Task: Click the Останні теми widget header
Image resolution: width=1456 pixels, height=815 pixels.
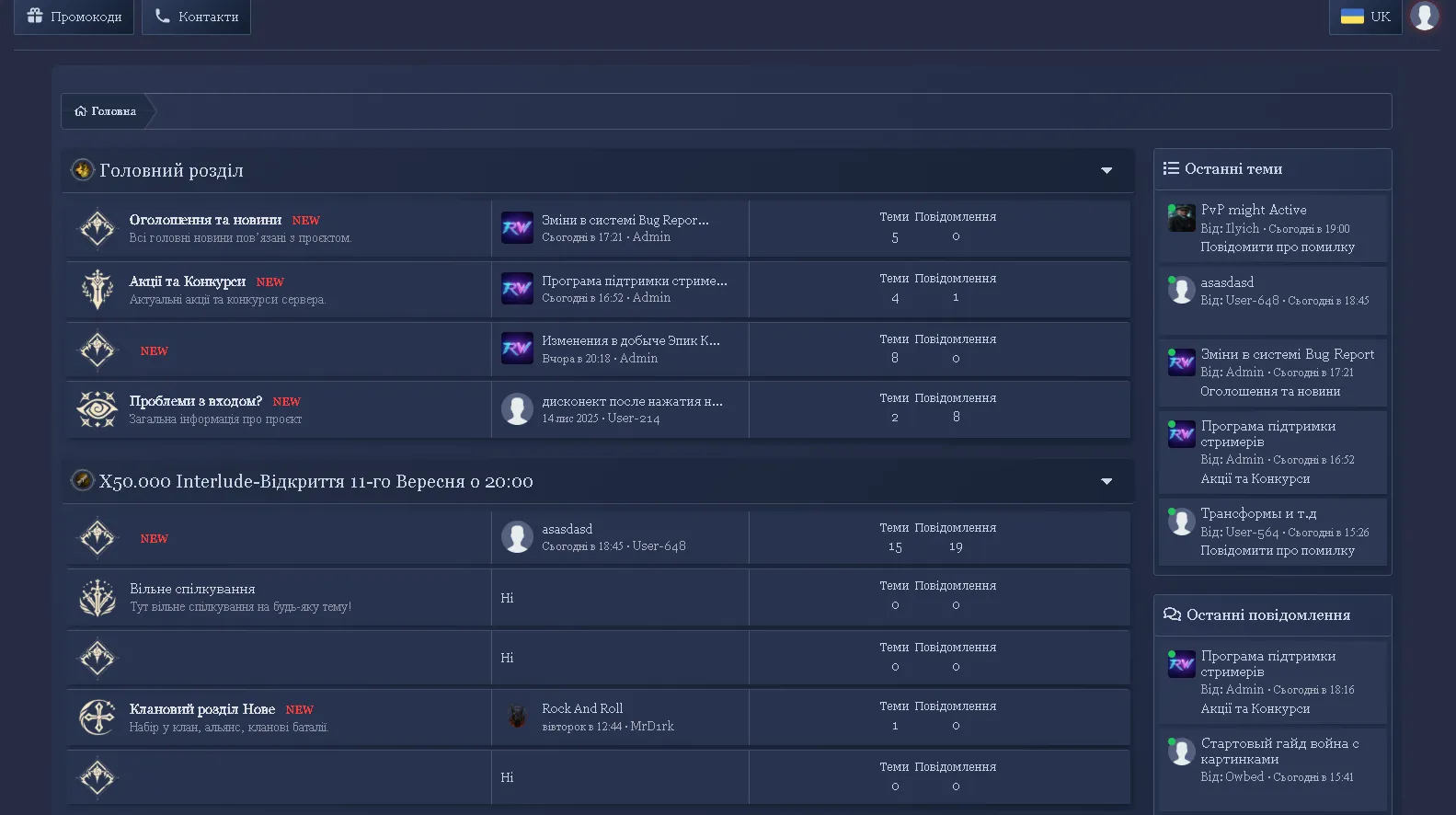Action: click(1232, 169)
